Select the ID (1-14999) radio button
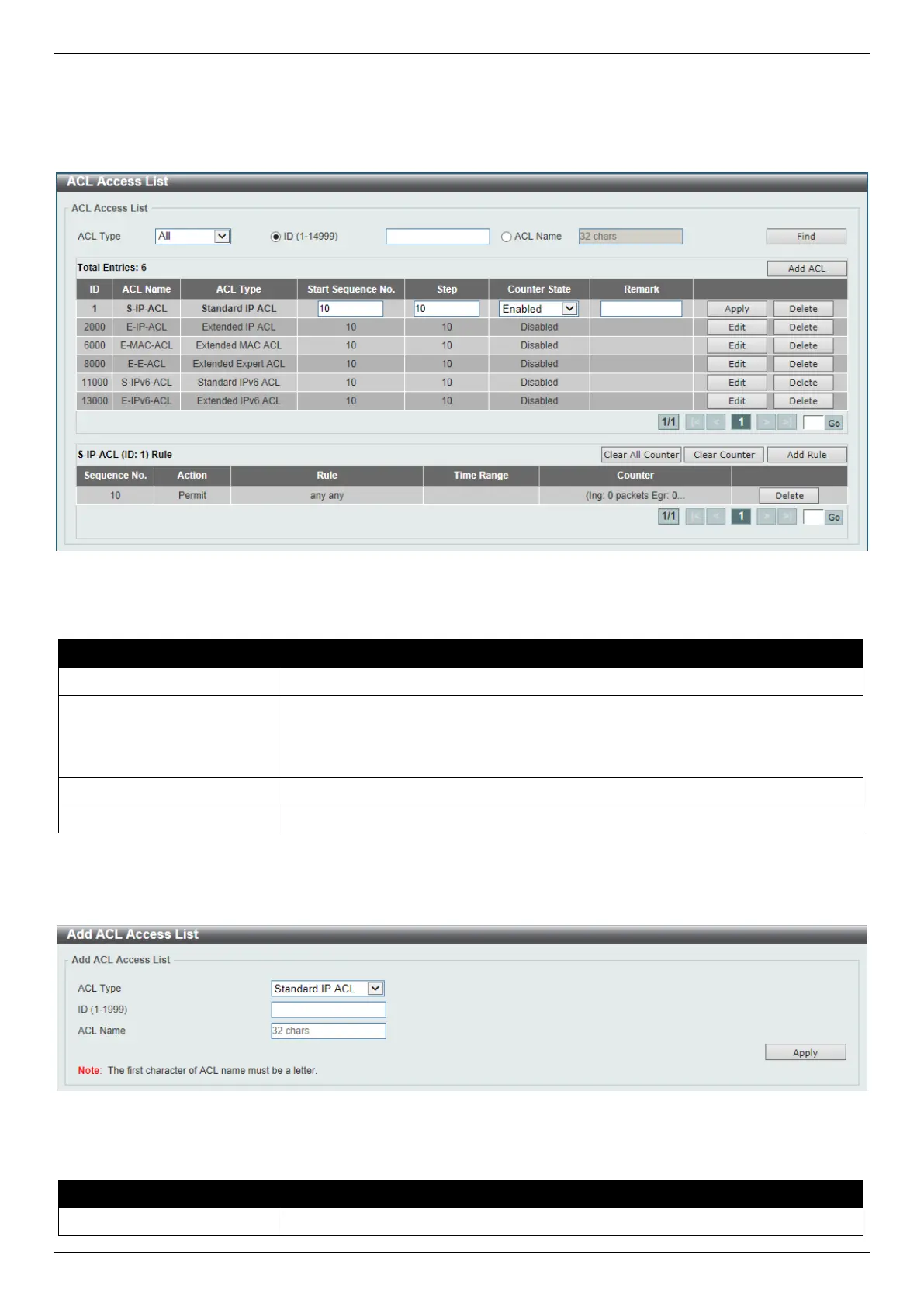924x1306 pixels. tap(275, 237)
